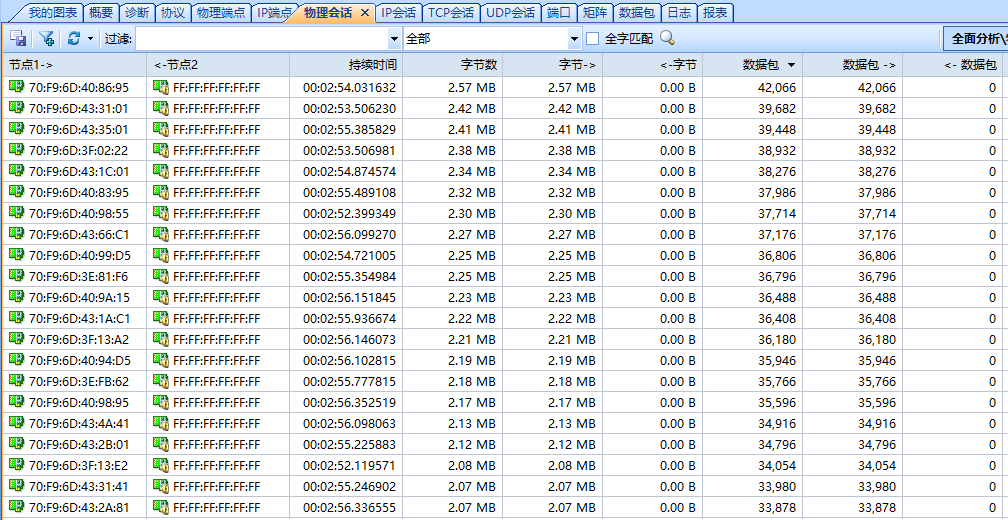Image resolution: width=1008 pixels, height=520 pixels.
Task: Sort by the <-节点2 column header
Action: 218,64
